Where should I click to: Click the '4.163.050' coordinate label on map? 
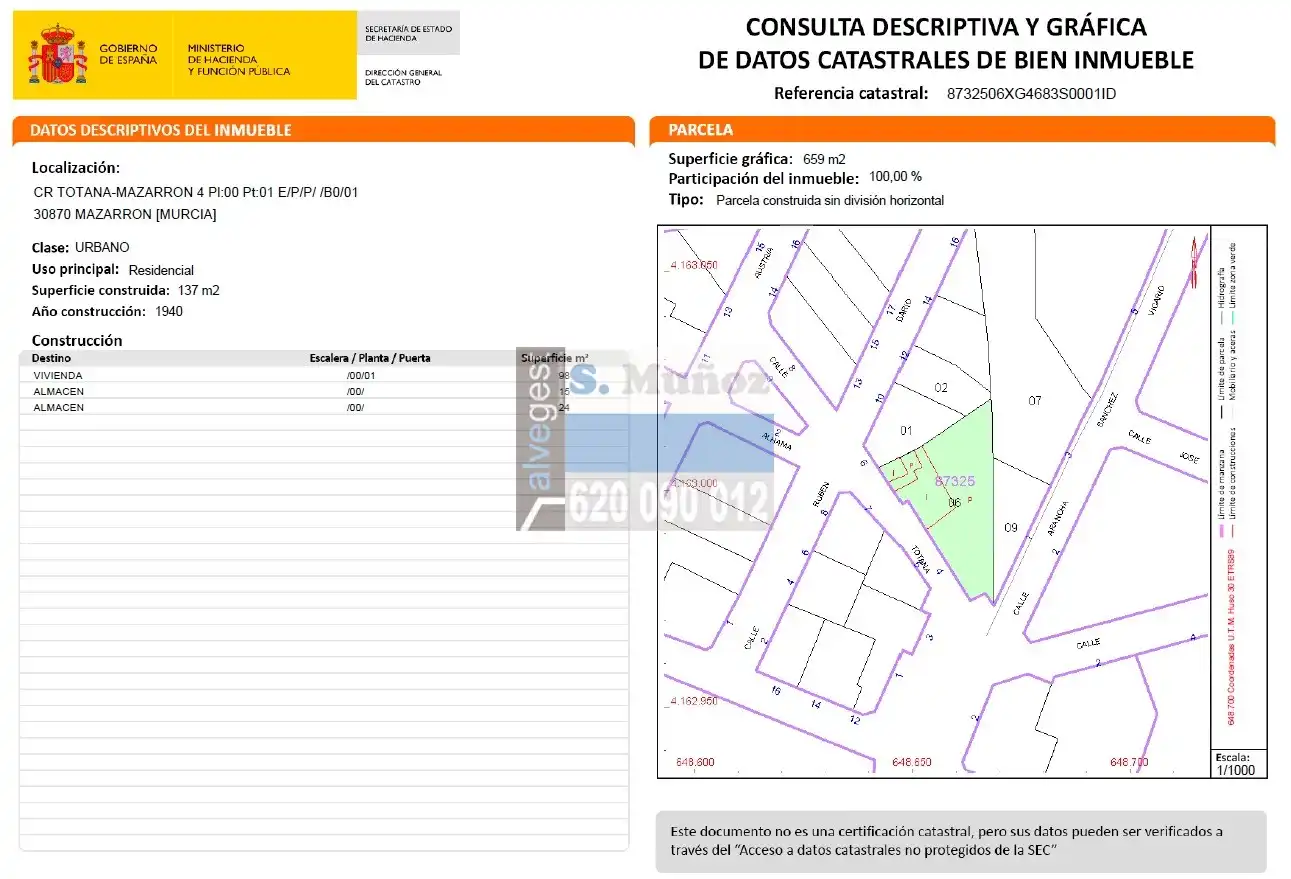tap(692, 265)
